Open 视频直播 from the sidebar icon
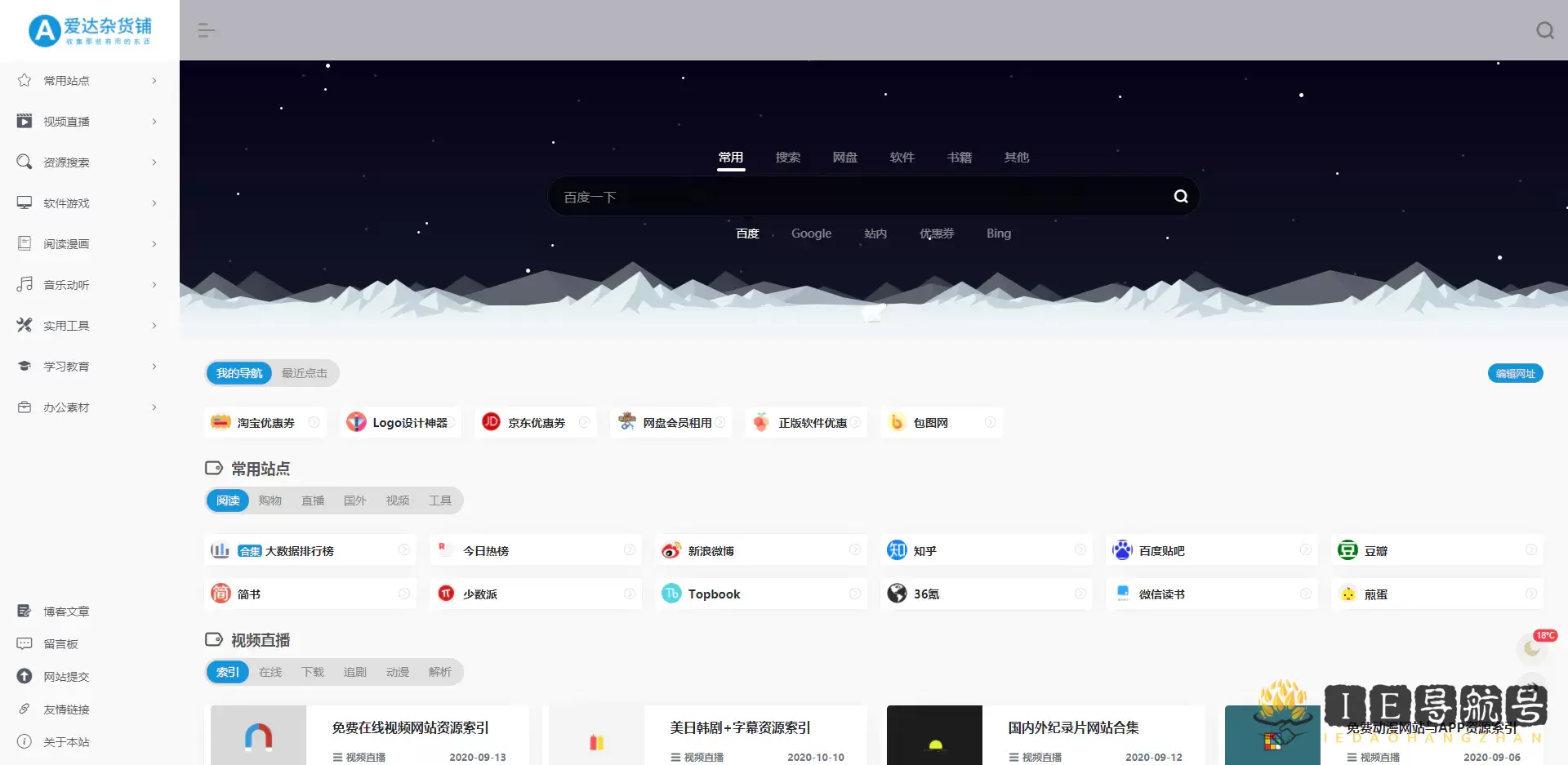This screenshot has height=765, width=1568. 24,121
